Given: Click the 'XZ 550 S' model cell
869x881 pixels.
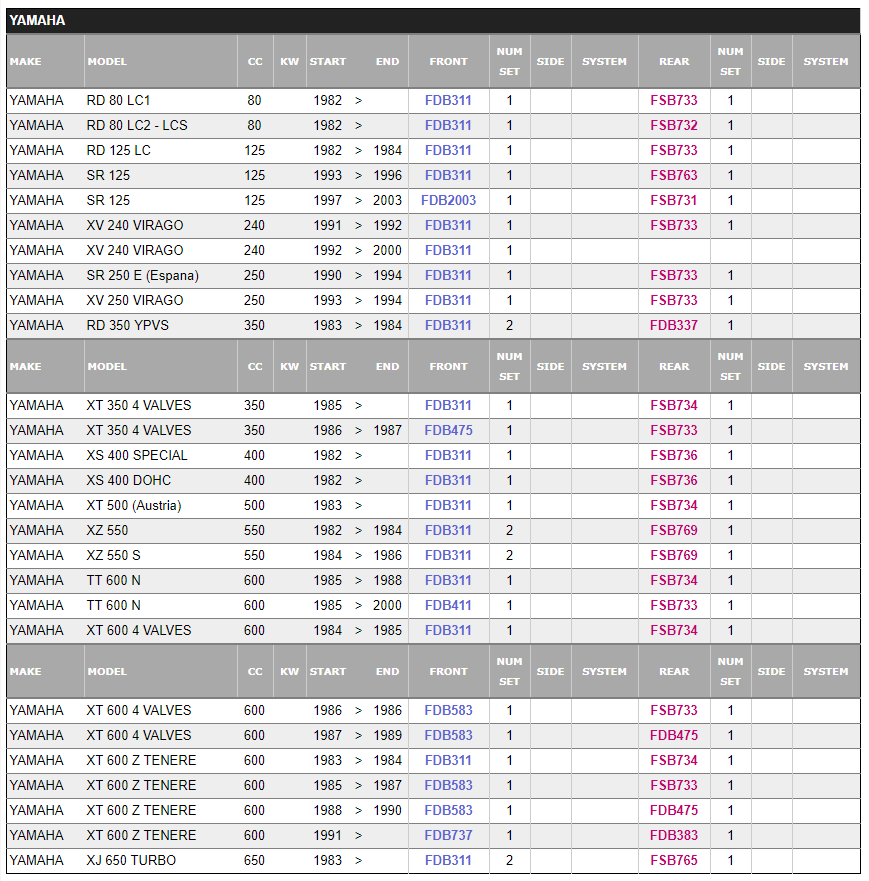Looking at the screenshot, I should [x=113, y=555].
